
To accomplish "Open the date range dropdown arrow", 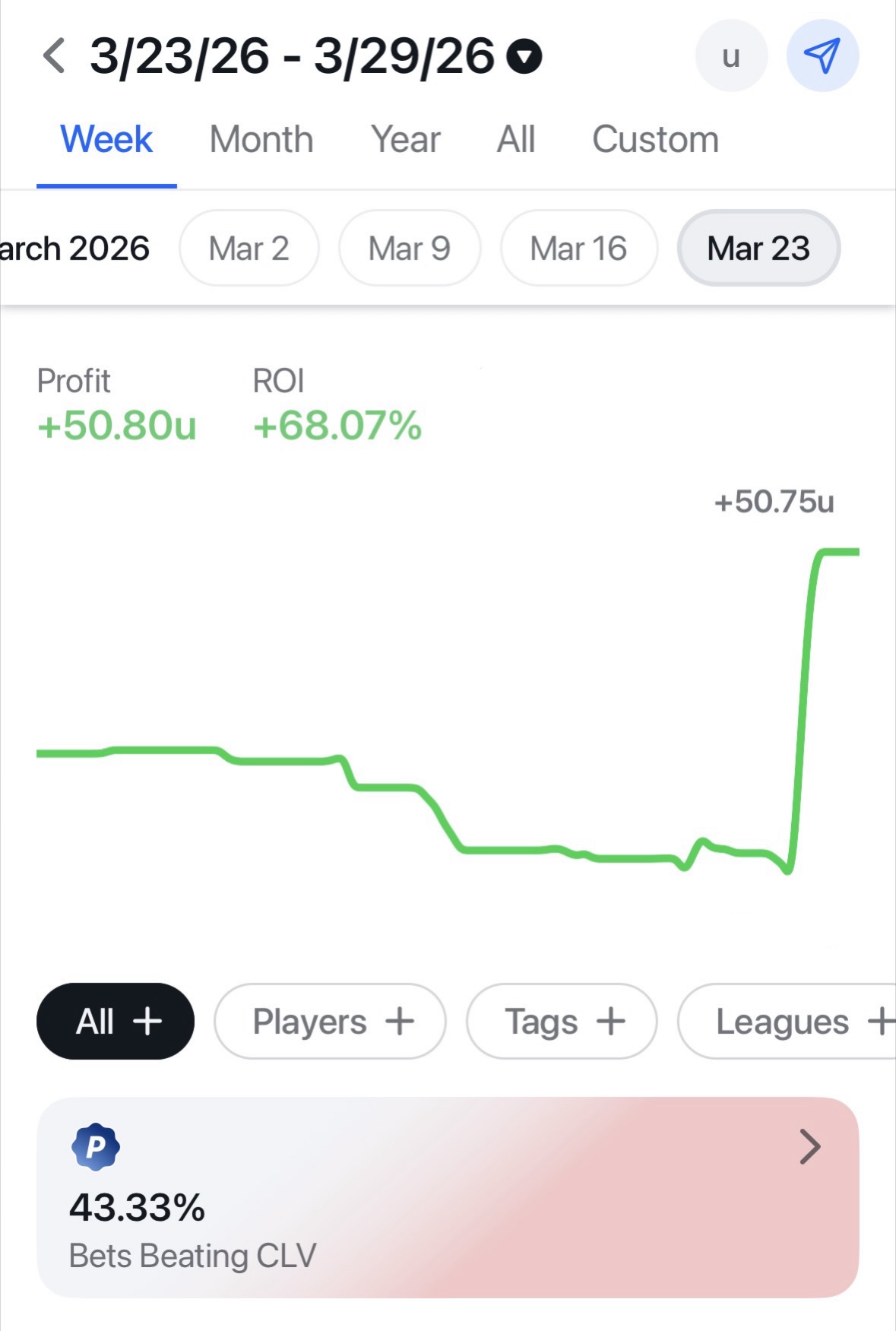I will click(524, 56).
